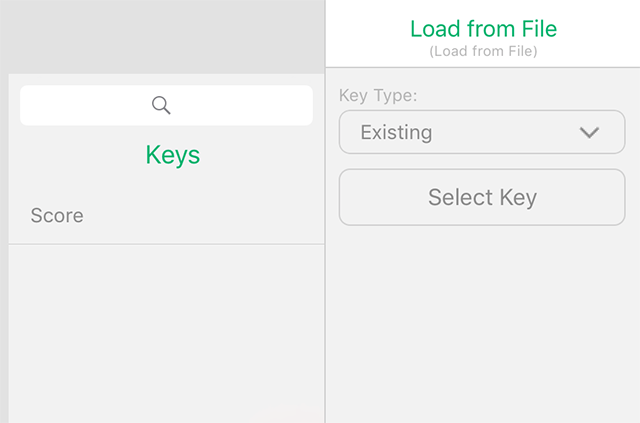The width and height of the screenshot is (640, 423).
Task: Click blank space under Select Key button
Action: click(483, 325)
